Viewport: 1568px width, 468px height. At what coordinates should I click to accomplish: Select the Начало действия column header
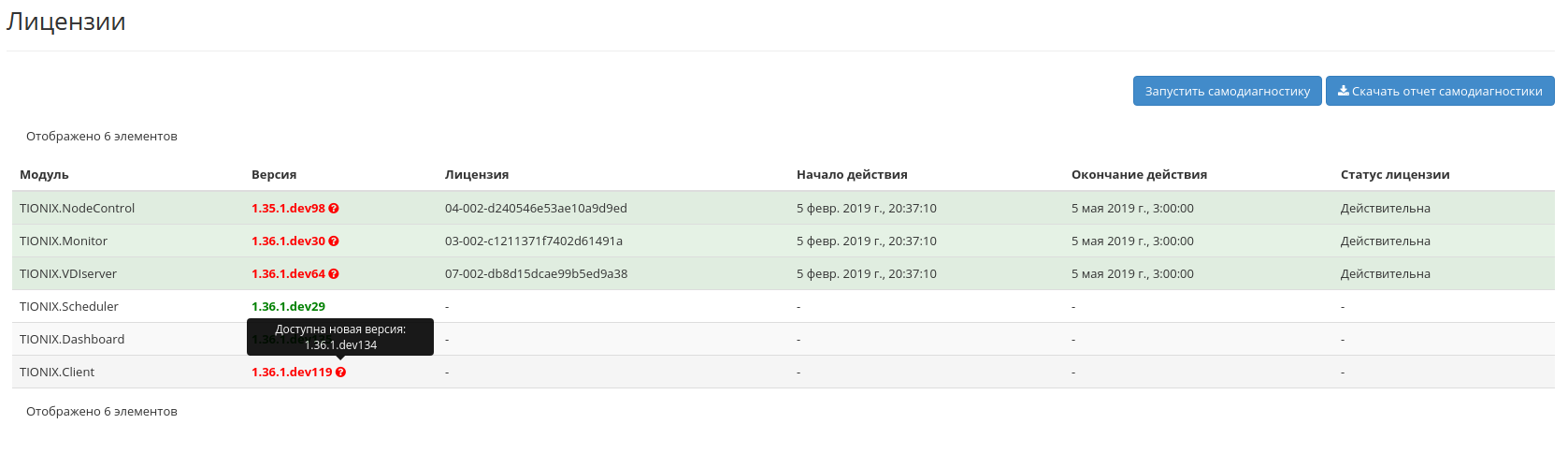[851, 175]
